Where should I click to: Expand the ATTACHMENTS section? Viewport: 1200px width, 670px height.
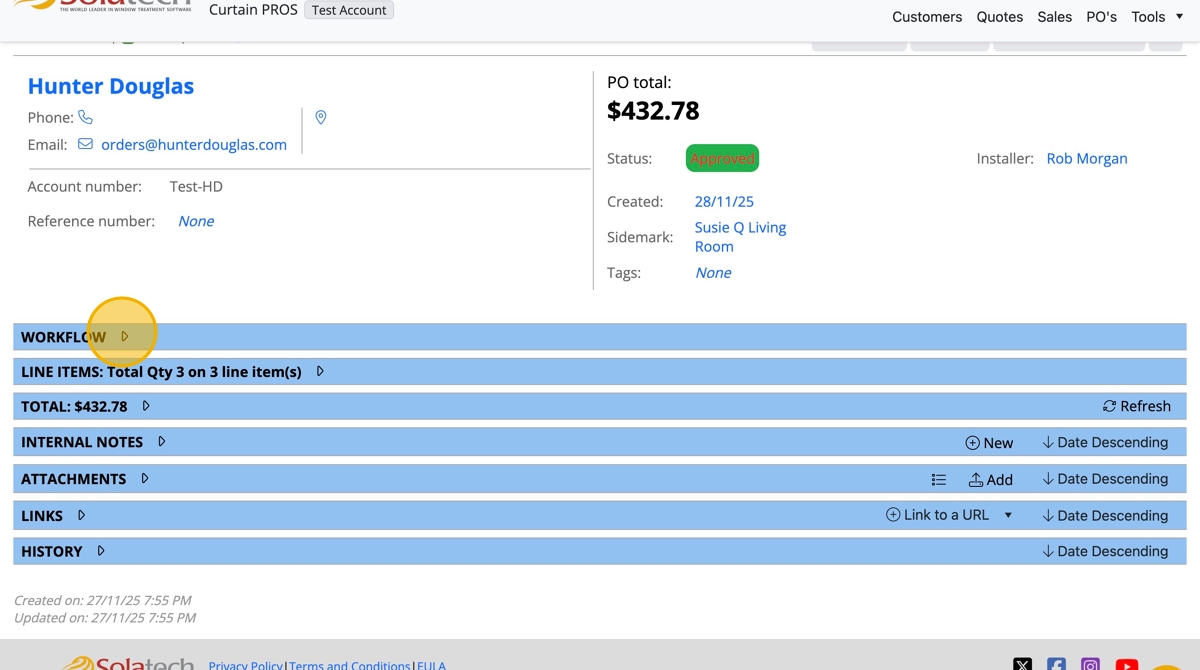[145, 478]
